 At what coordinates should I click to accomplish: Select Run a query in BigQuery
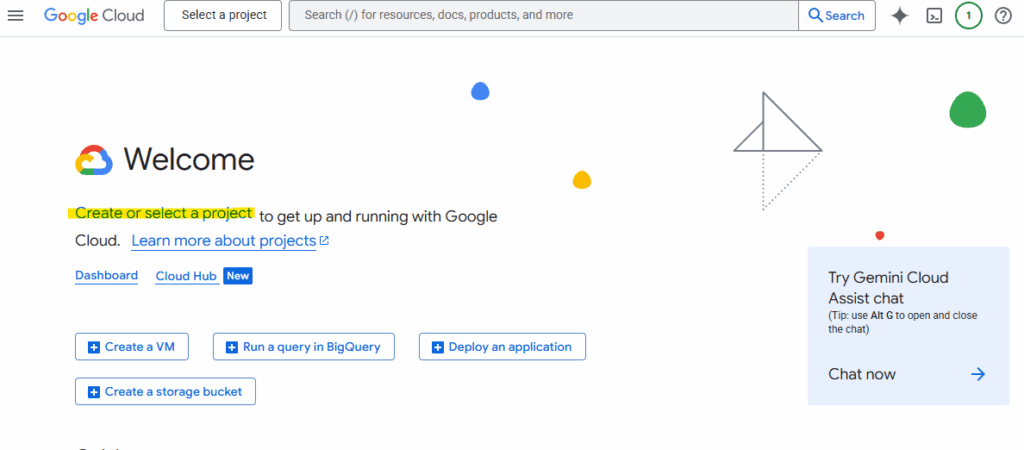tap(304, 347)
